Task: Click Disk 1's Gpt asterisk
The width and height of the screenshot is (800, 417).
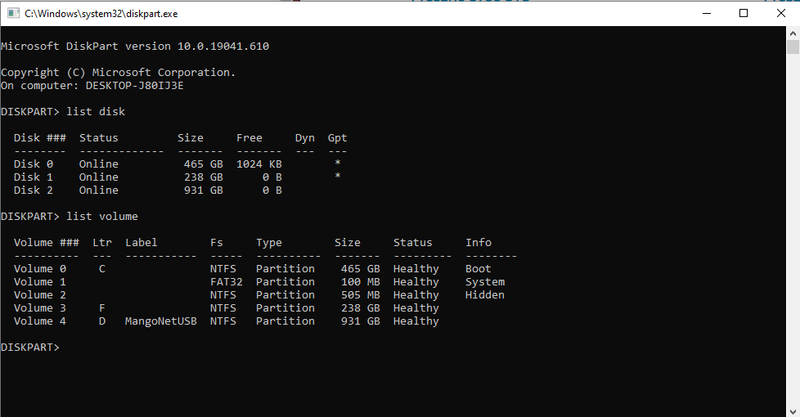Action: tap(337, 176)
